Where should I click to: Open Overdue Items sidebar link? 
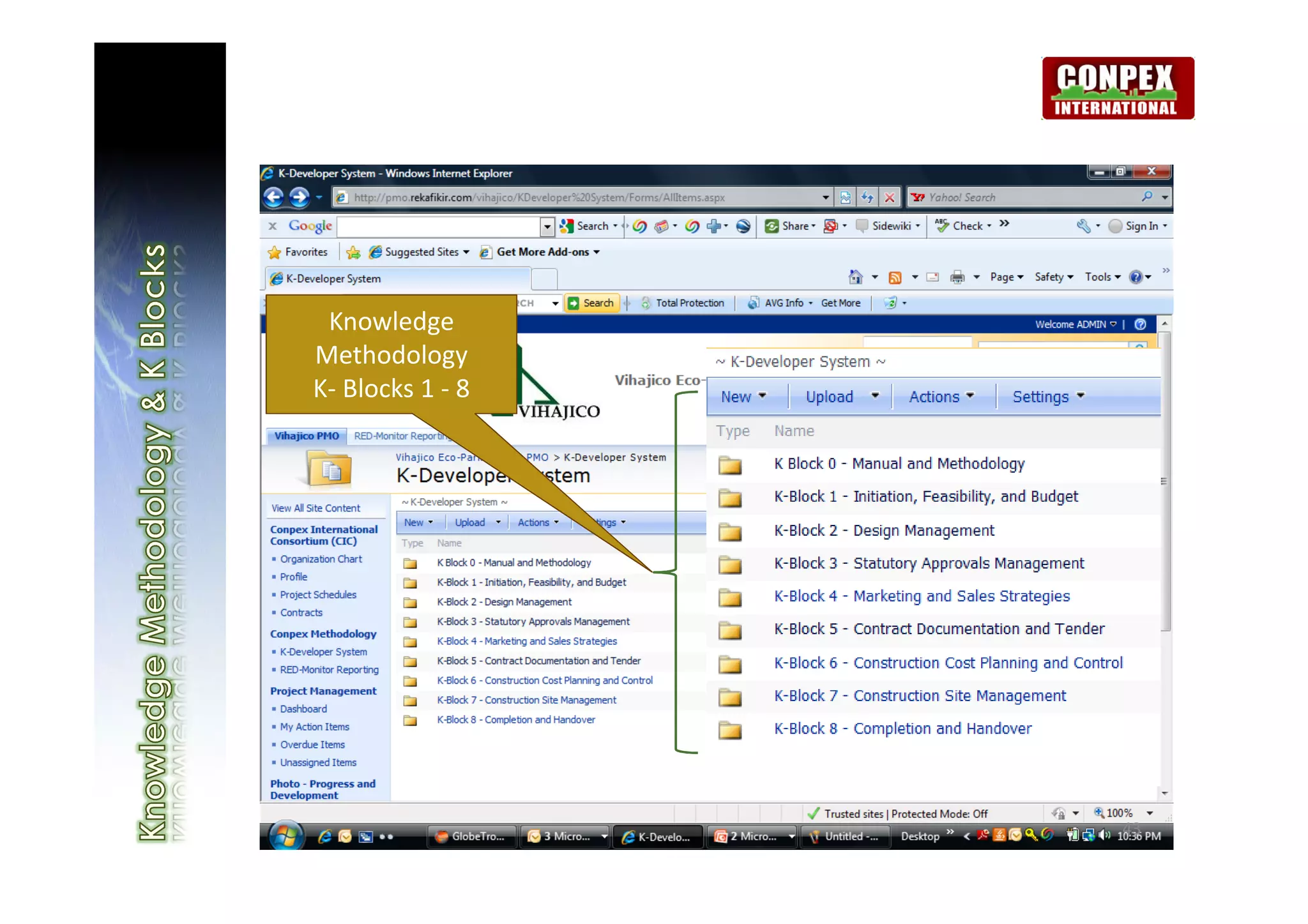pos(312,745)
